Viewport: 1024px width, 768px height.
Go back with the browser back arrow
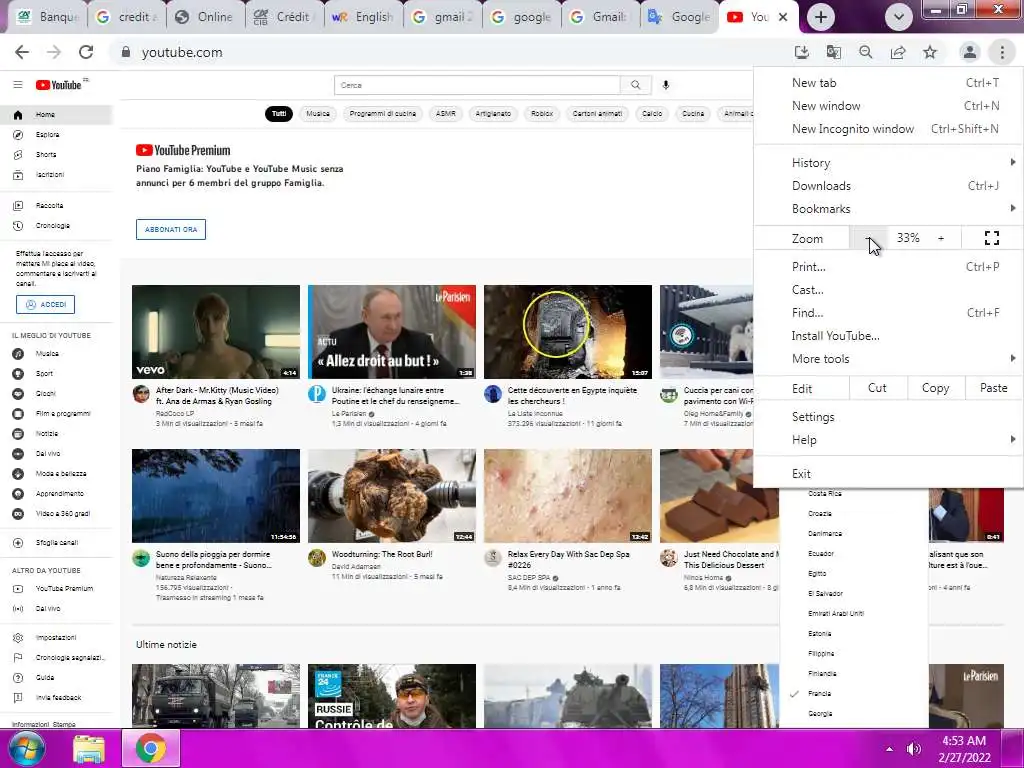tap(22, 52)
